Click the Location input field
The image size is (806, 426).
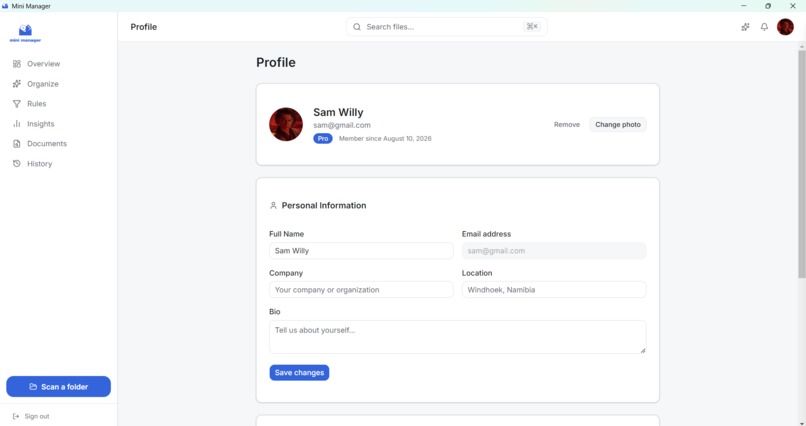[554, 290]
